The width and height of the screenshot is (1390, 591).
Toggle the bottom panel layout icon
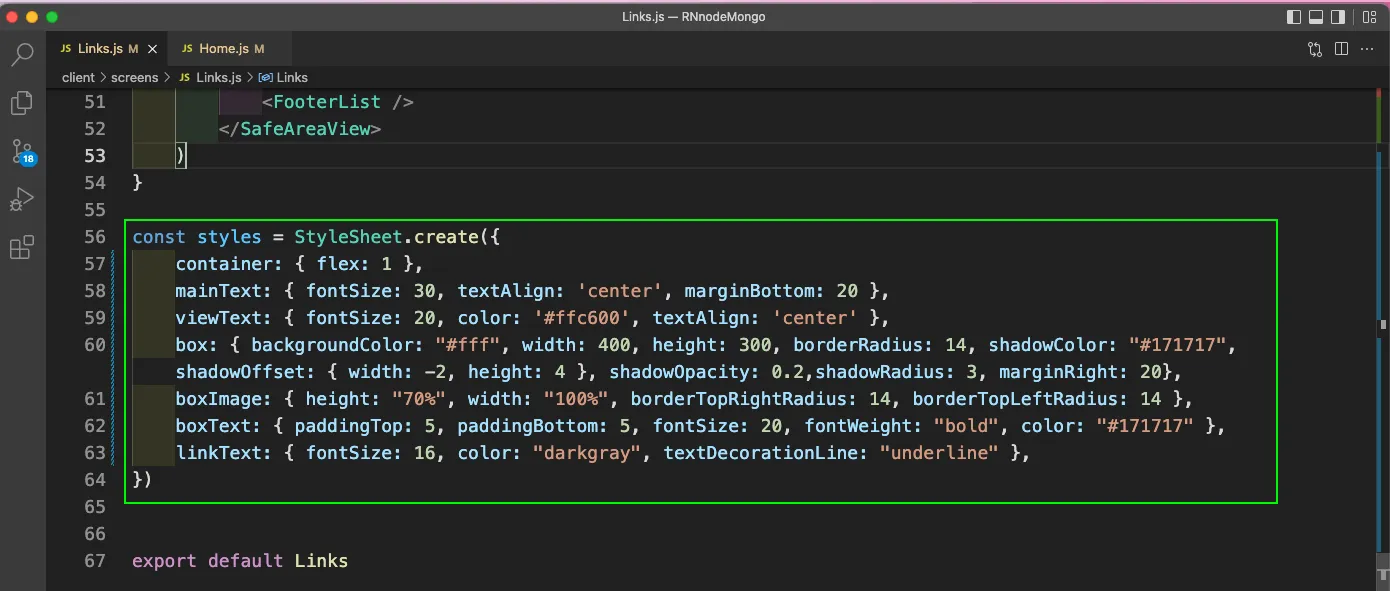coord(1317,17)
